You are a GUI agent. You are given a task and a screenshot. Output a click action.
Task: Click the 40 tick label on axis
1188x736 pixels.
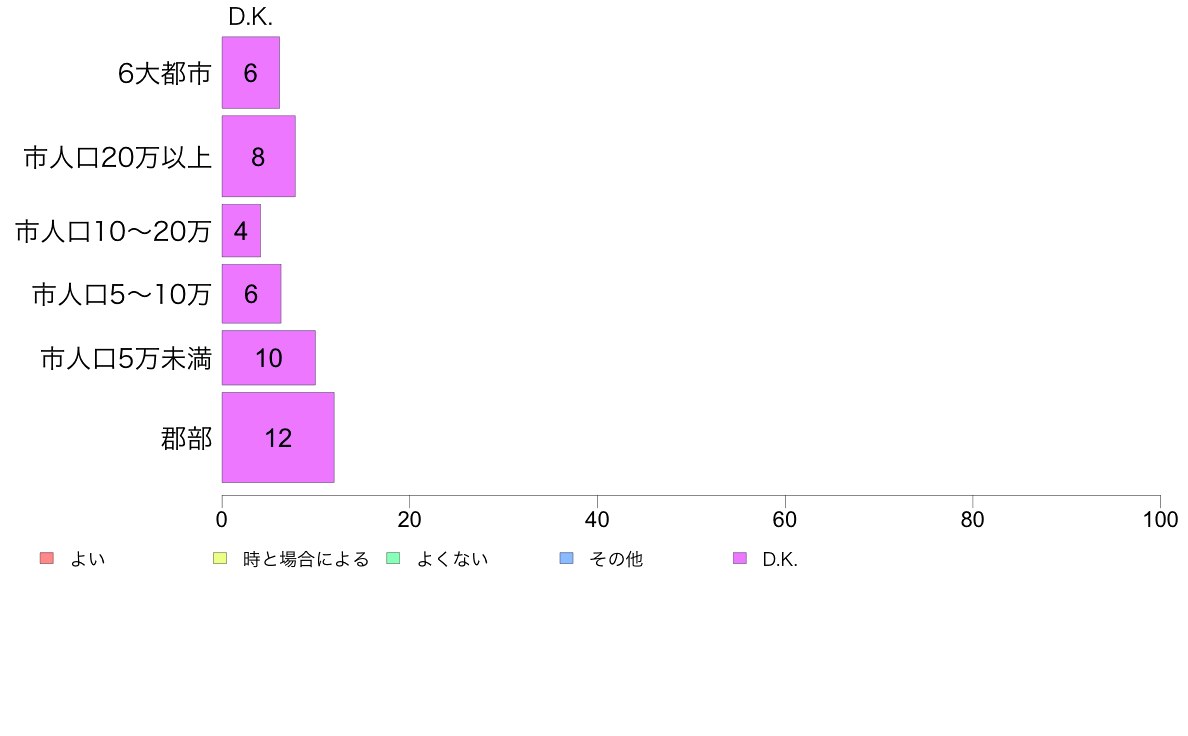pyautogui.click(x=597, y=519)
